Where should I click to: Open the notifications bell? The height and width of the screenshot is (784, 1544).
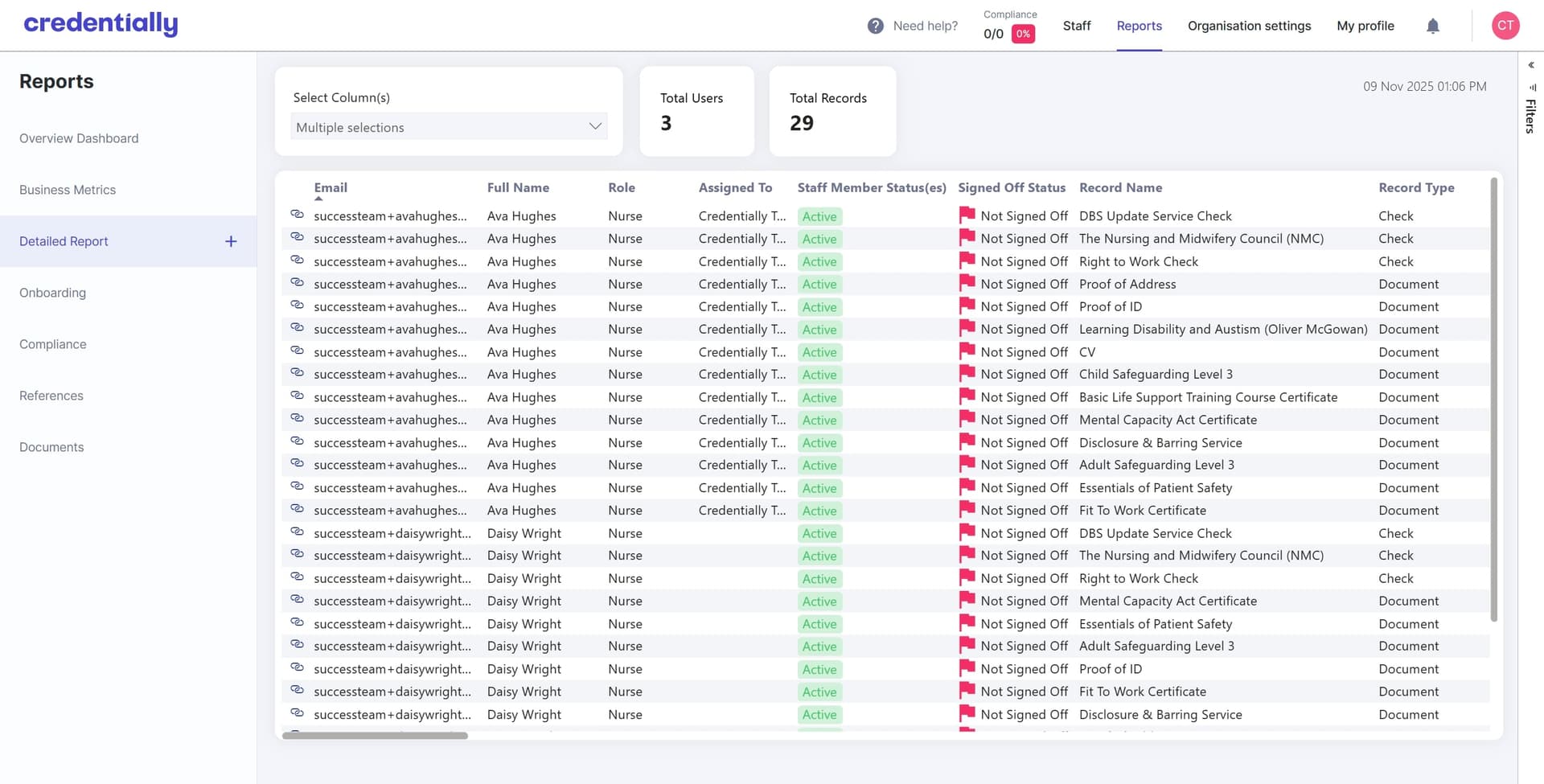(1433, 26)
